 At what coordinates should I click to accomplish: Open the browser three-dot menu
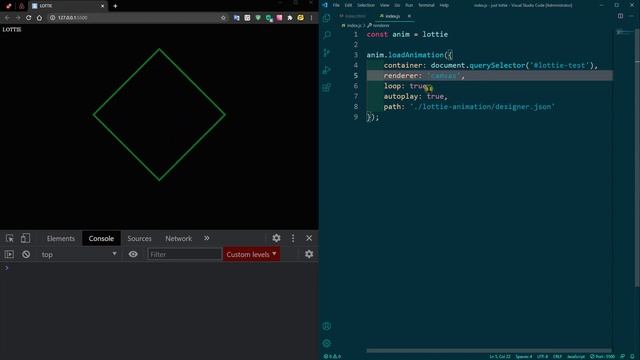tap(311, 18)
